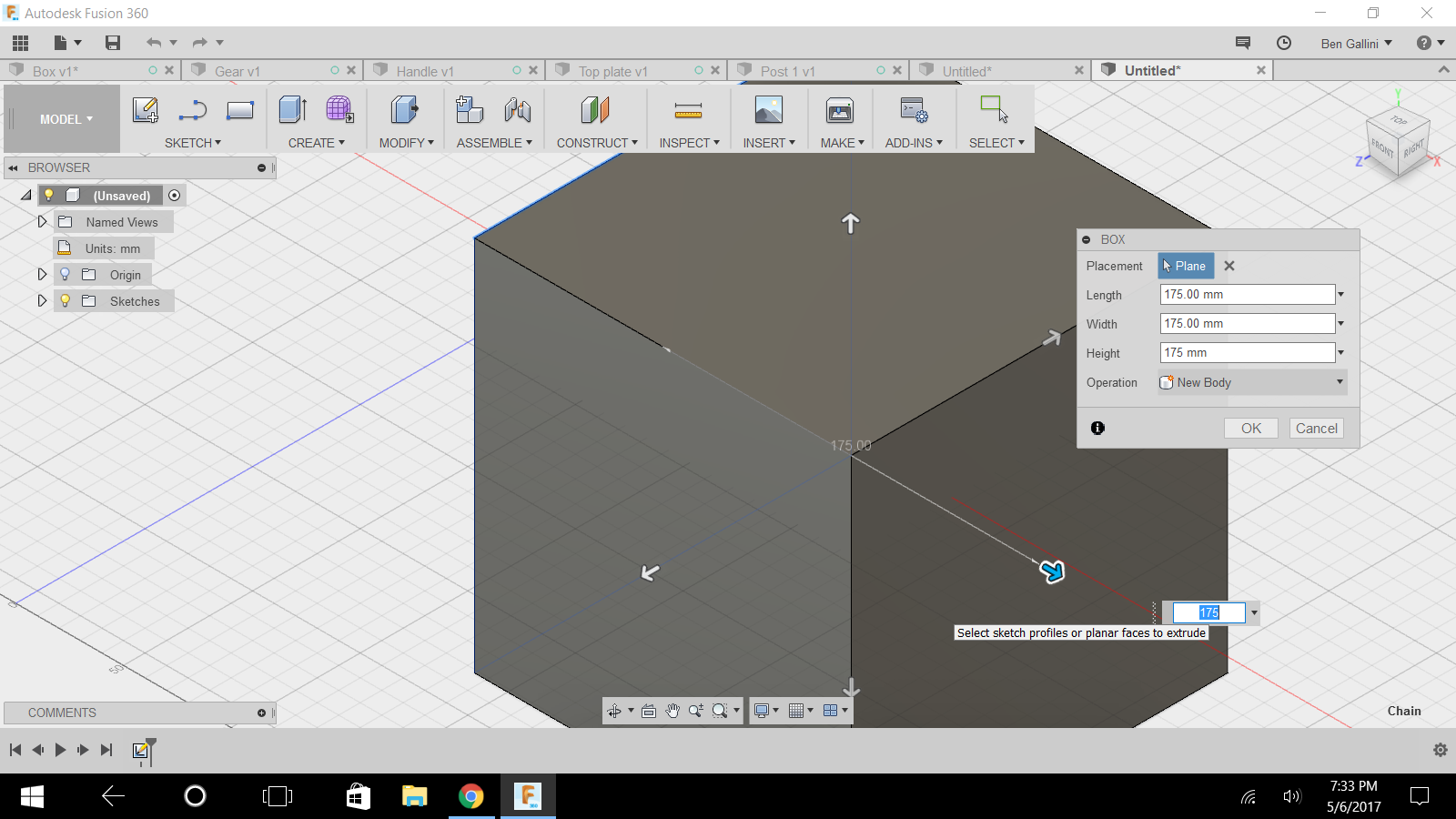Screen dimensions: 1456x819
Task: Click the Redo arrow icon
Action: coord(200,43)
